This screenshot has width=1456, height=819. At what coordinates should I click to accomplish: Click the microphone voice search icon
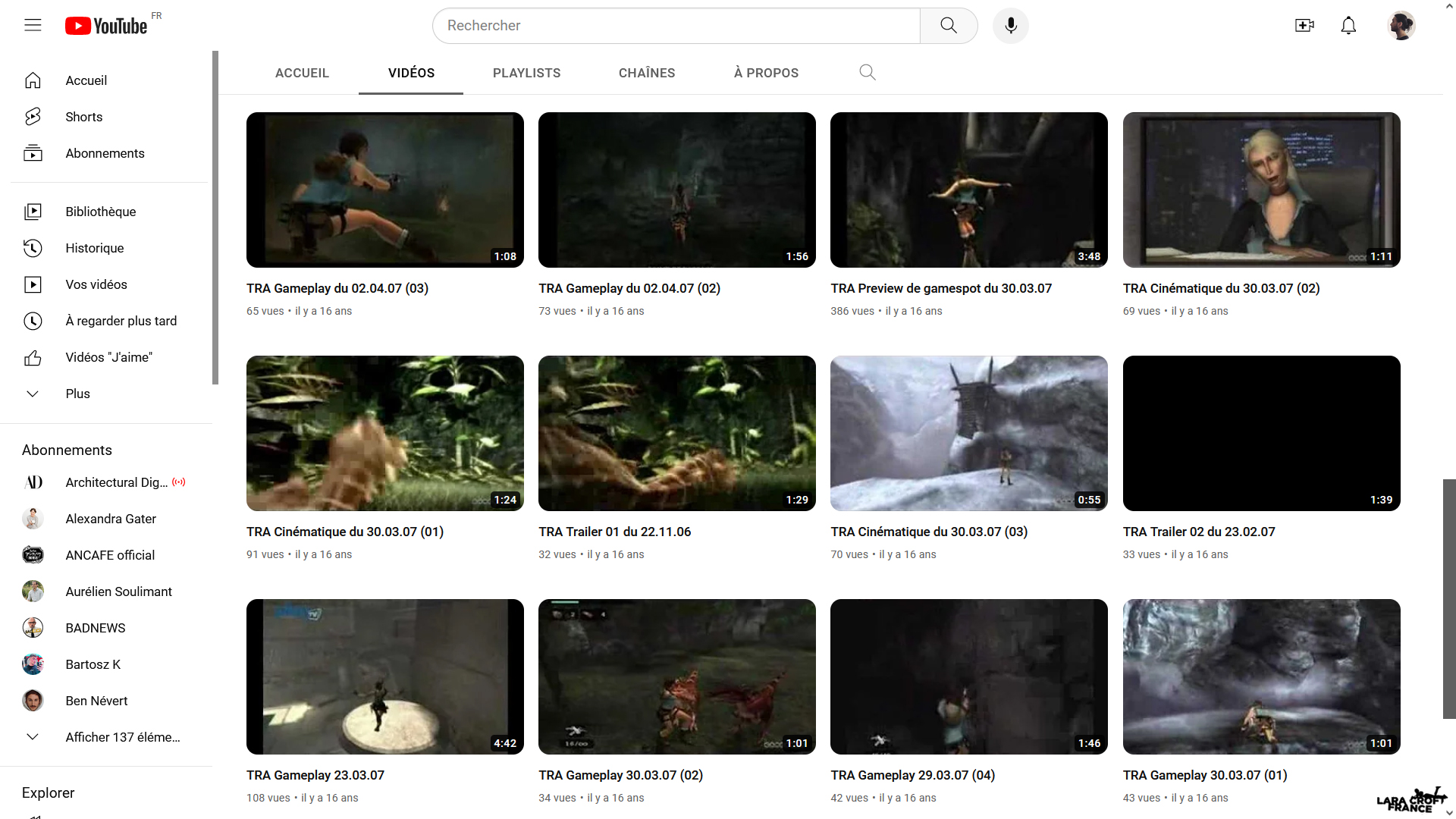point(1010,26)
